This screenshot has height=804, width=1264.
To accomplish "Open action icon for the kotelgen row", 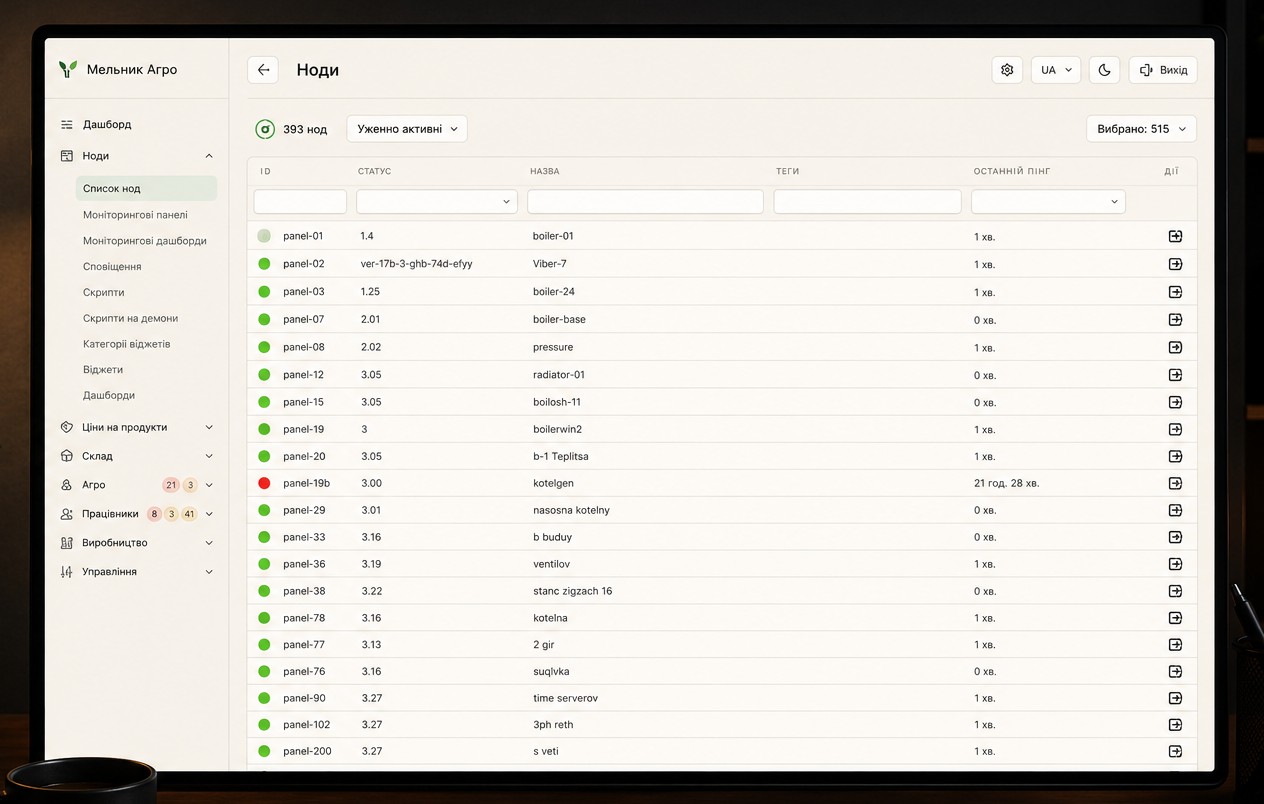I will coord(1175,483).
